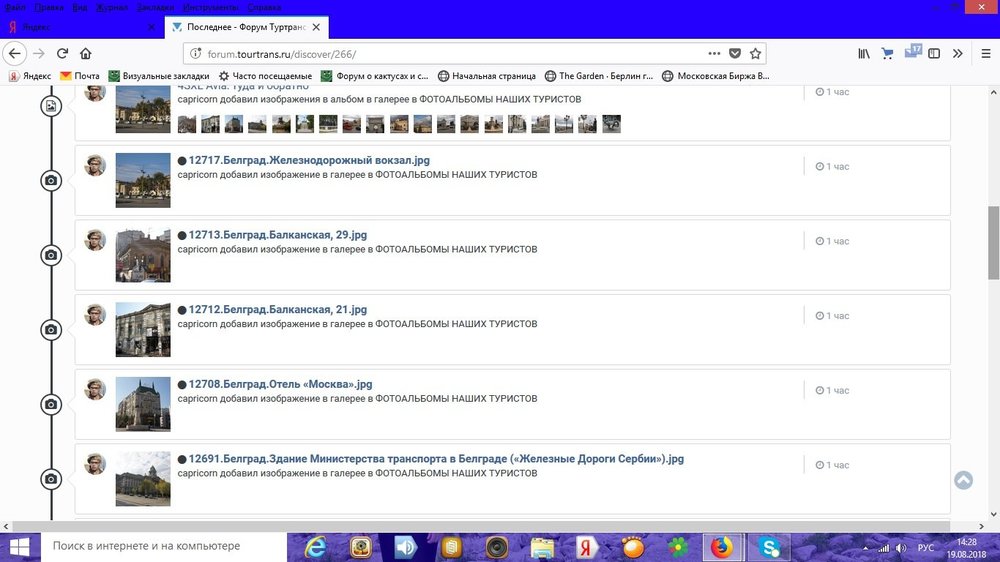1000x562 pixels.
Task: Open File Explorer from taskbar
Action: [543, 547]
